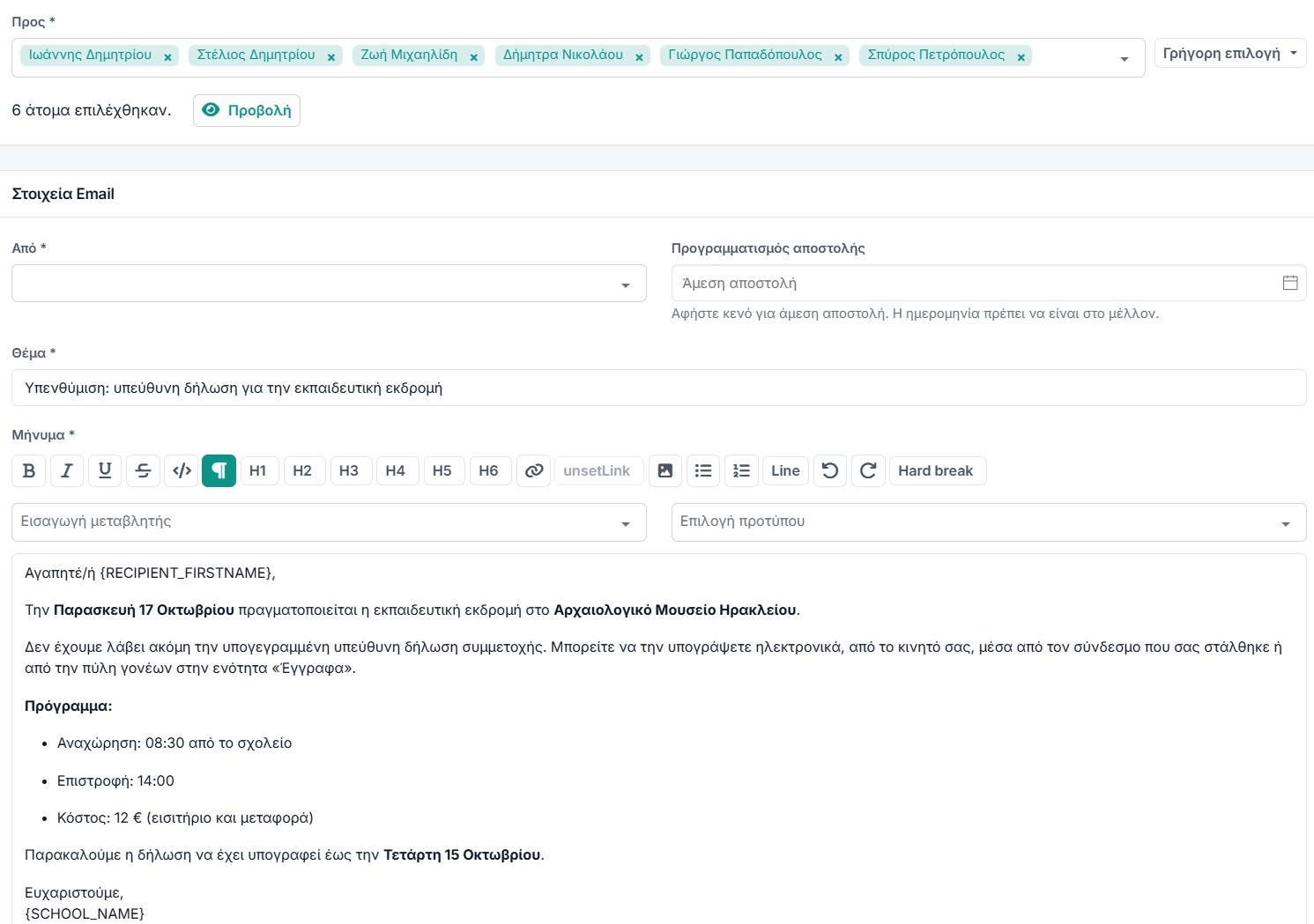Toggle inline code formatting
This screenshot has width=1314, height=924.
[182, 471]
